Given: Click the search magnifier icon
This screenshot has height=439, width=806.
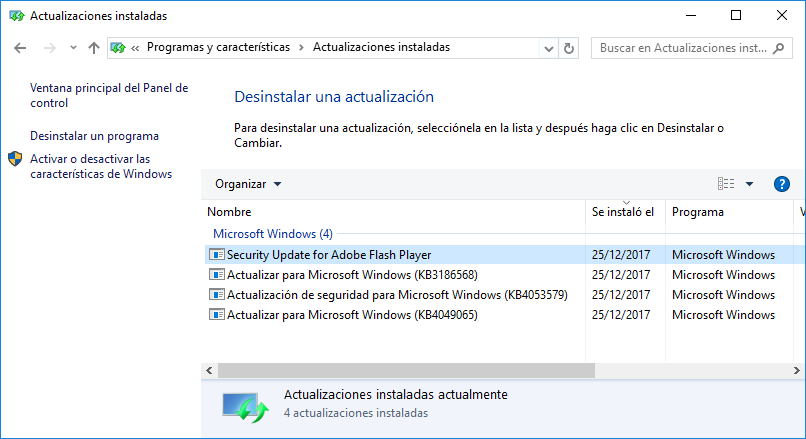Looking at the screenshot, I should tap(779, 48).
